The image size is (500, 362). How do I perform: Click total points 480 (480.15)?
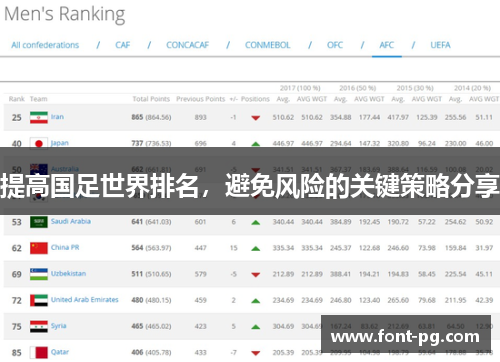[x=151, y=300]
